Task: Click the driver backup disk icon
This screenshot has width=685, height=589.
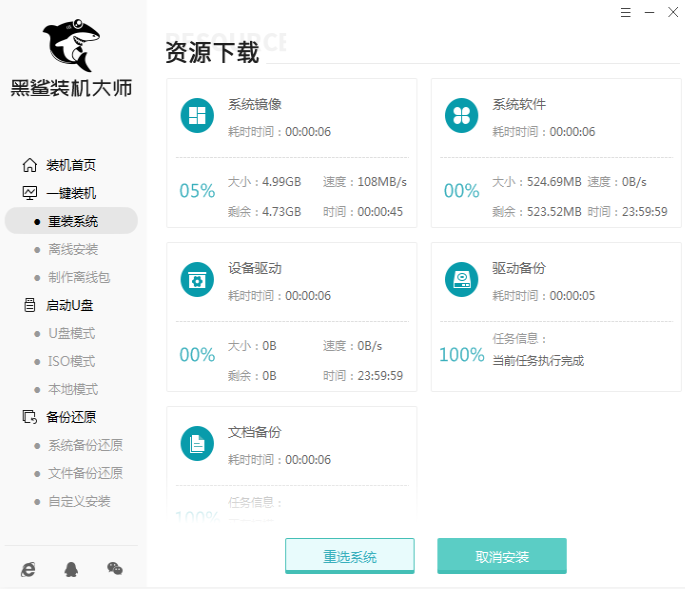Action: [x=461, y=280]
